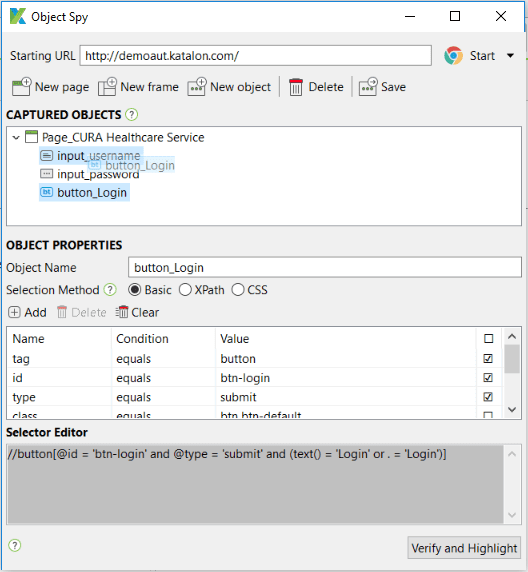Image resolution: width=528 pixels, height=572 pixels.
Task: Click the properties table scrollbar thumb
Action: pos(512,359)
